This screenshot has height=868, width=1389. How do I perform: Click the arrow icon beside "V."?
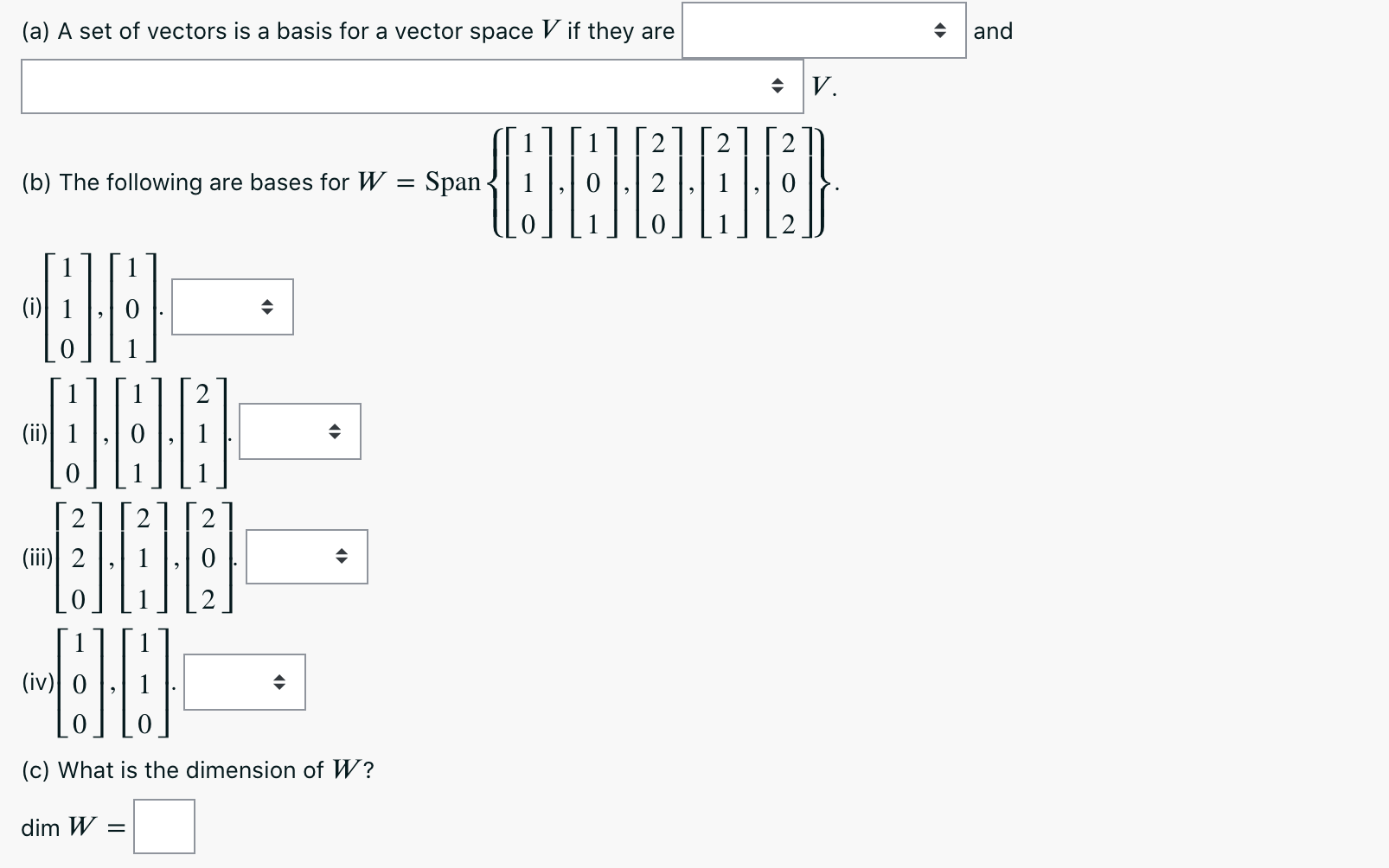(x=778, y=86)
